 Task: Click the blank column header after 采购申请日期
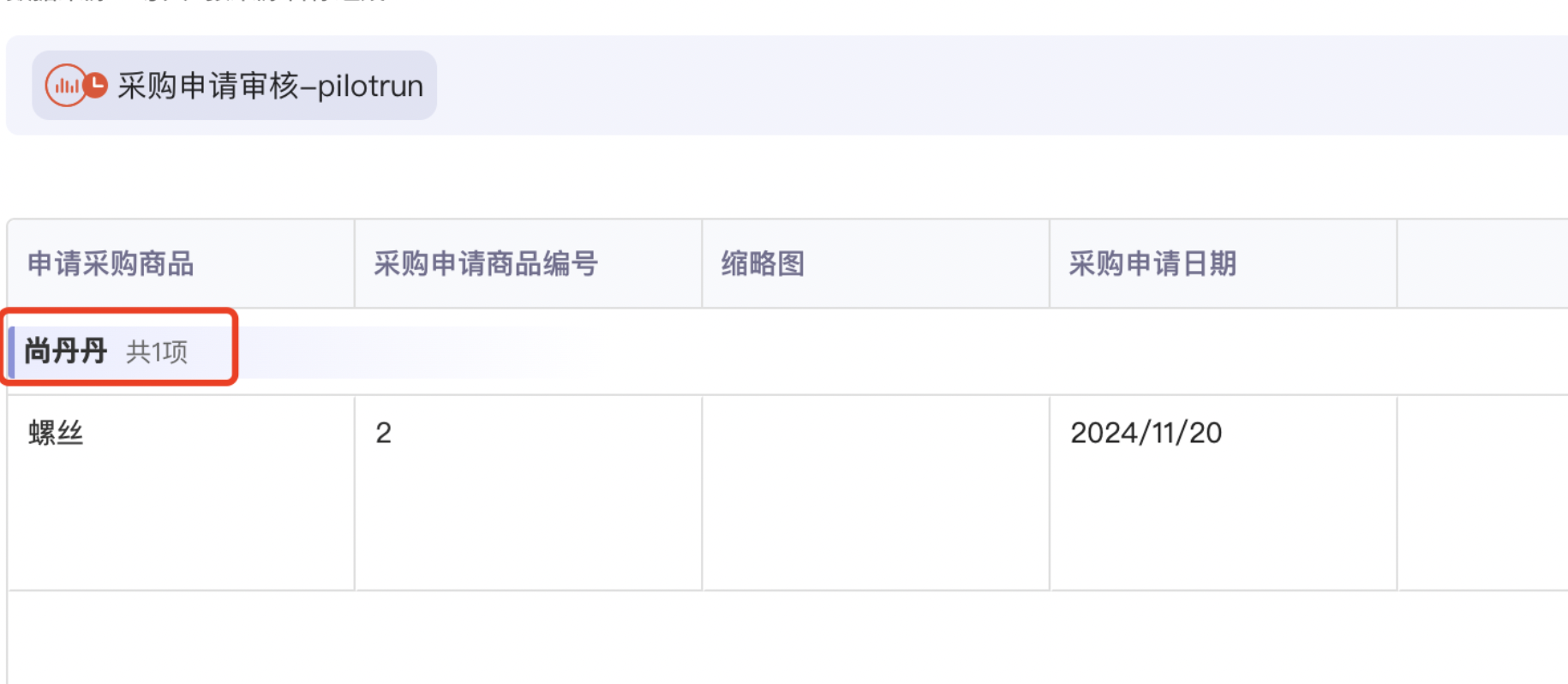tap(1483, 264)
